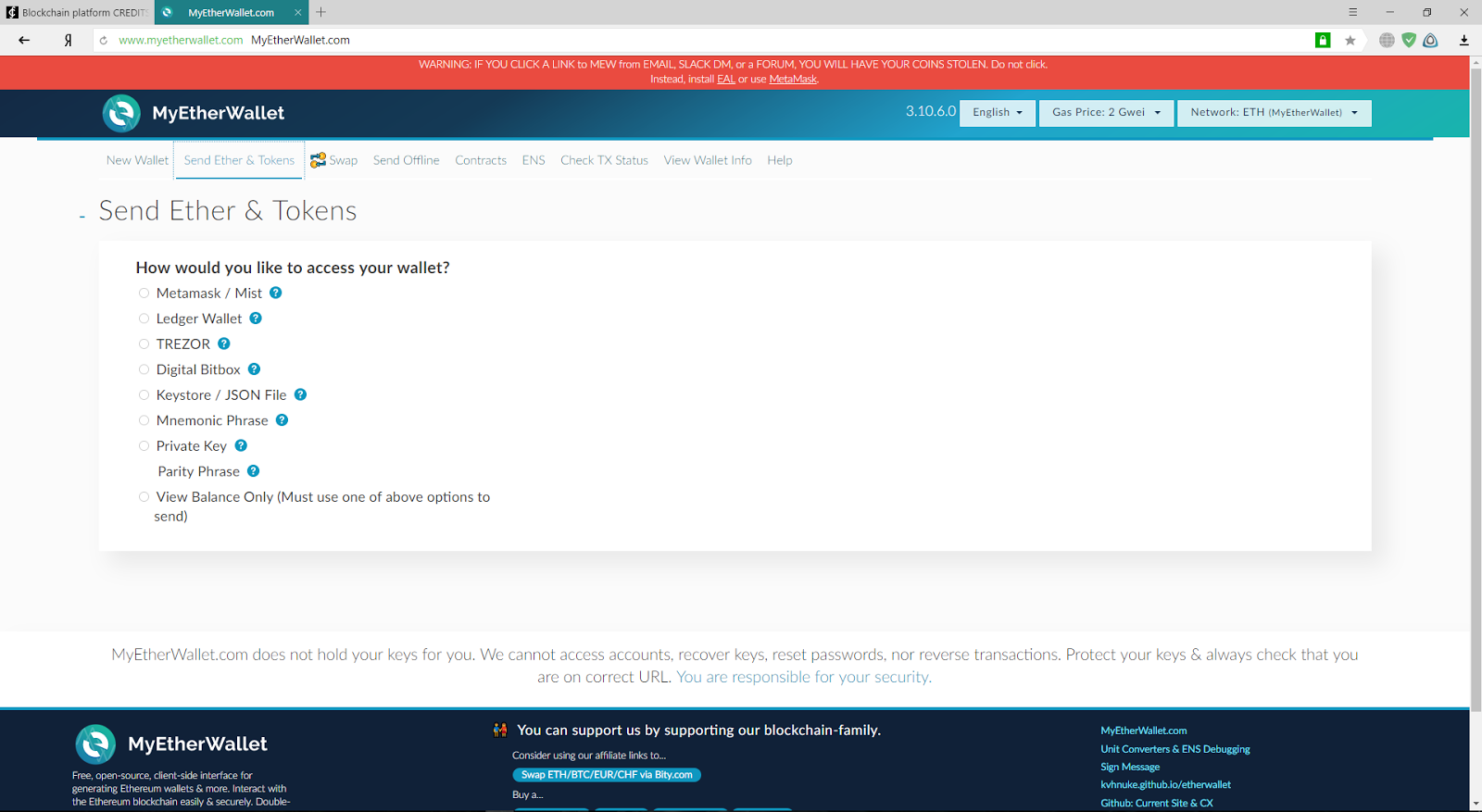
Task: Open the Network: ETH dropdown
Action: [x=1274, y=112]
